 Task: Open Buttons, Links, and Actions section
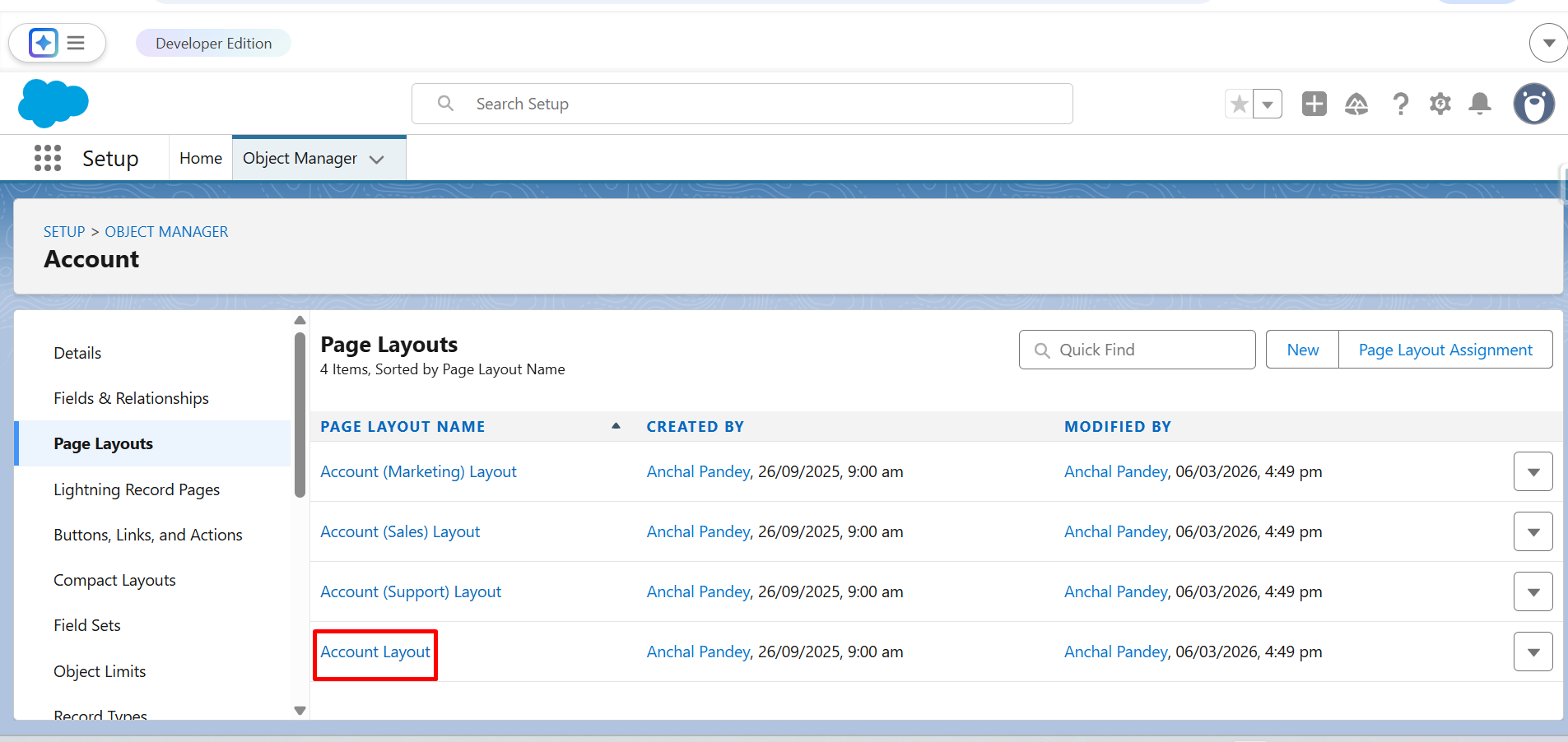[x=148, y=535]
